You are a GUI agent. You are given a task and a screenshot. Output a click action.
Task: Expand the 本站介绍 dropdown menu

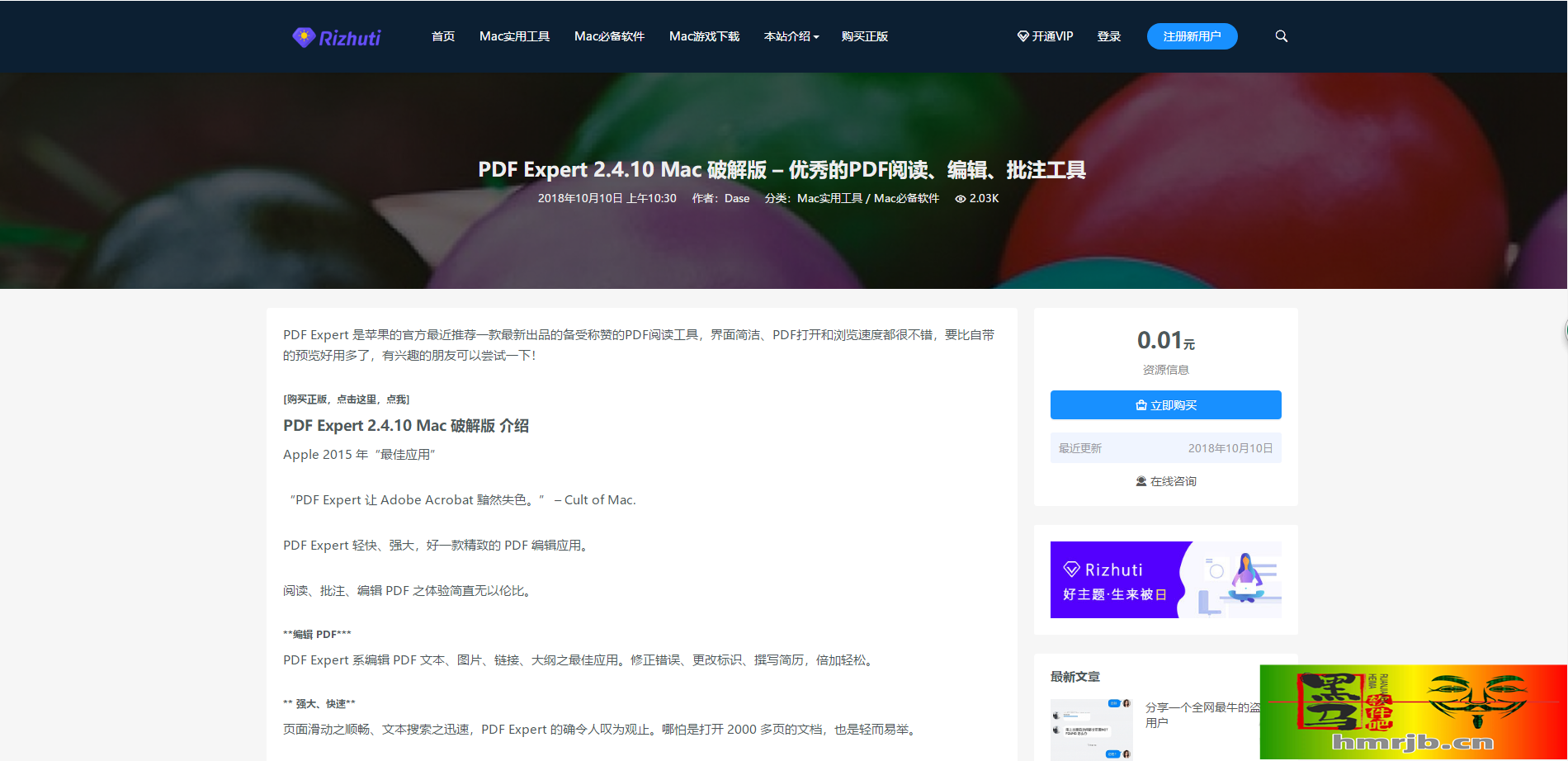pyautogui.click(x=791, y=36)
